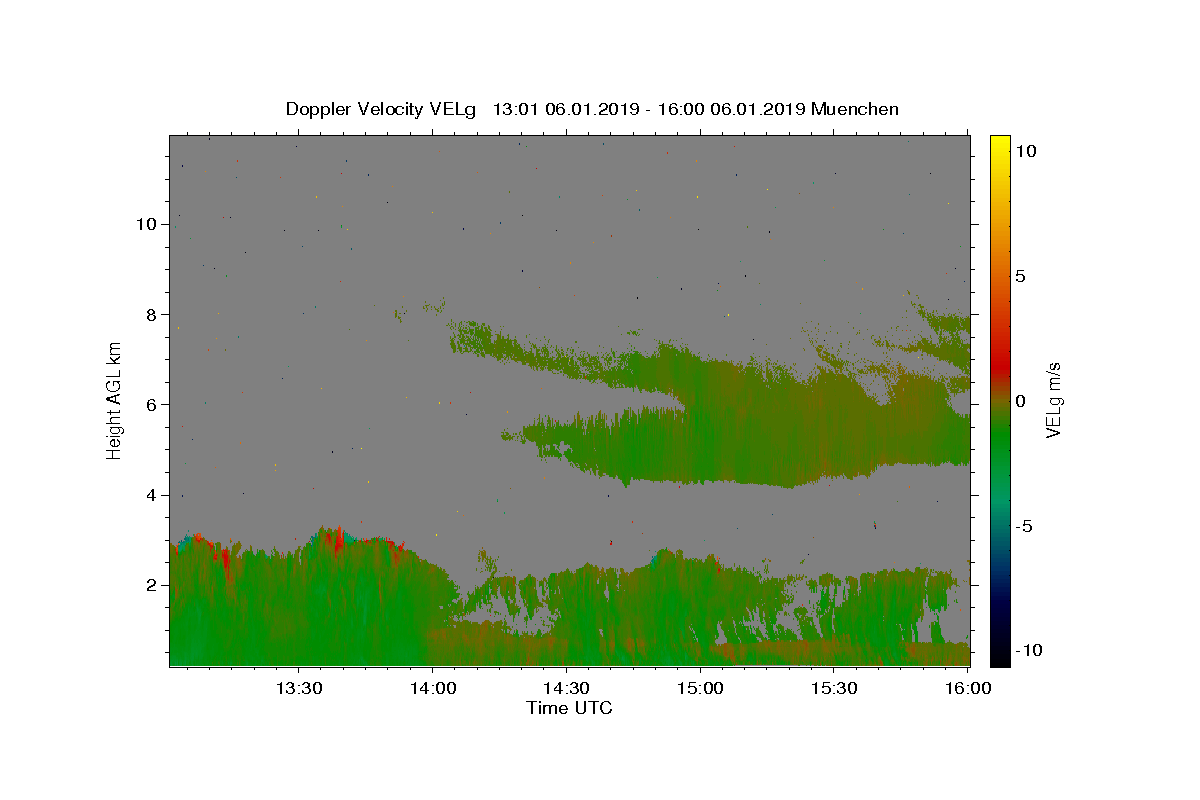Click the 13:30 time tick label
1200x800 pixels.
click(x=299, y=688)
